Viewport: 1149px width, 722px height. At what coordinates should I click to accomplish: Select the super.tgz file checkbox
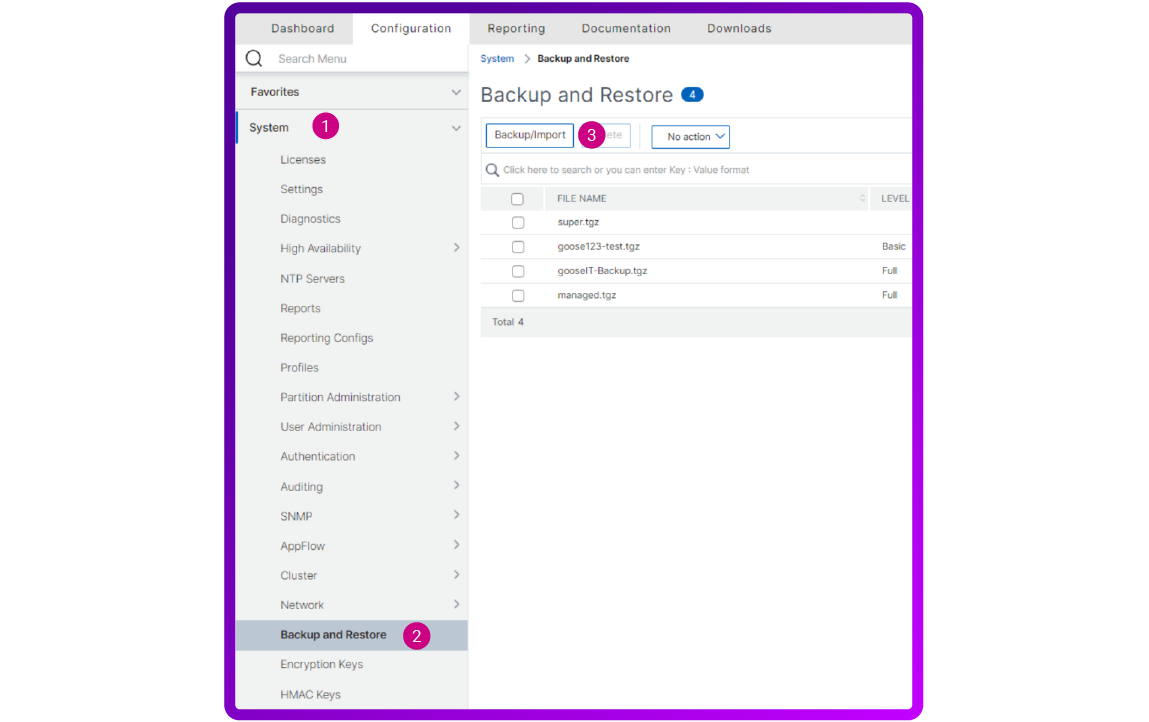pyautogui.click(x=517, y=222)
